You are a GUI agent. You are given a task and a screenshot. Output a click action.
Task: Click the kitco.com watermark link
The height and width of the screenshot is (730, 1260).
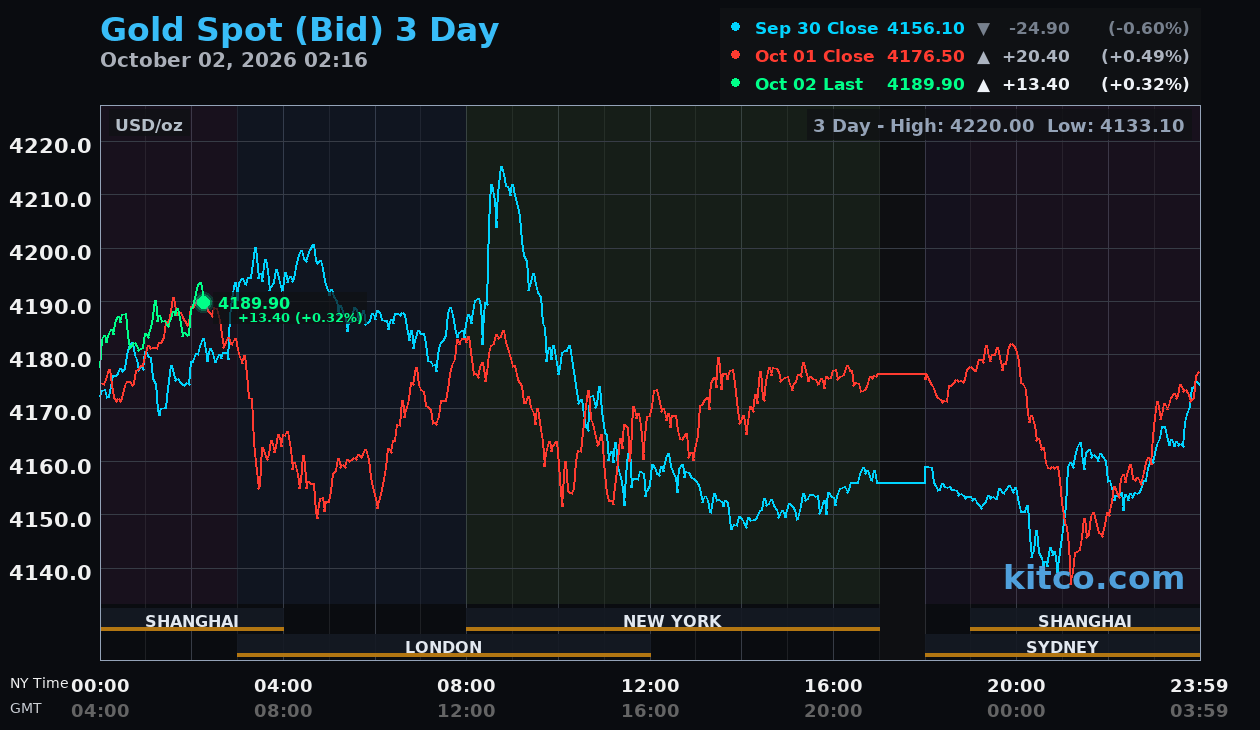click(x=1094, y=578)
